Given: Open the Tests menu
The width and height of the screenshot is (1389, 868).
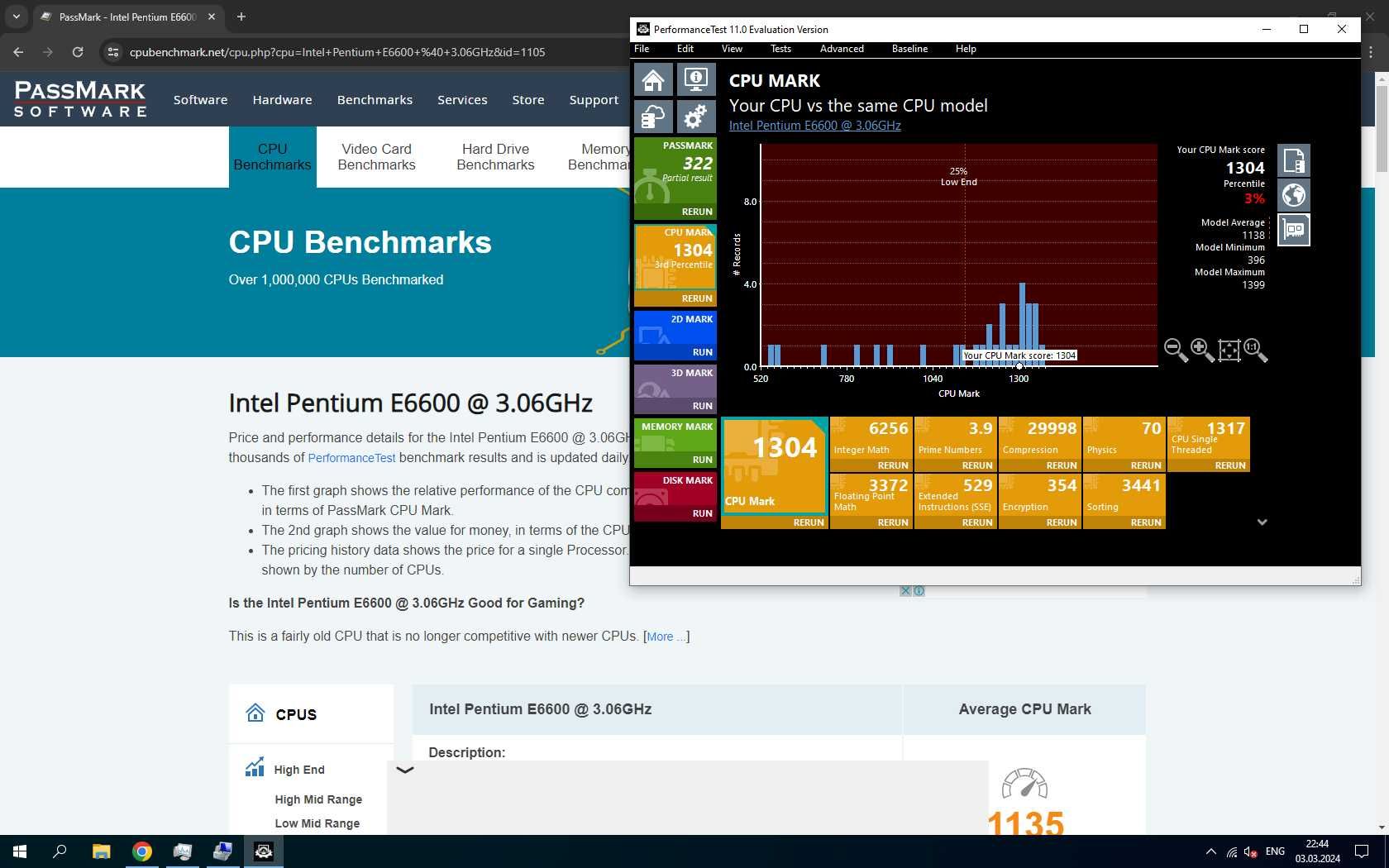Looking at the screenshot, I should (780, 49).
